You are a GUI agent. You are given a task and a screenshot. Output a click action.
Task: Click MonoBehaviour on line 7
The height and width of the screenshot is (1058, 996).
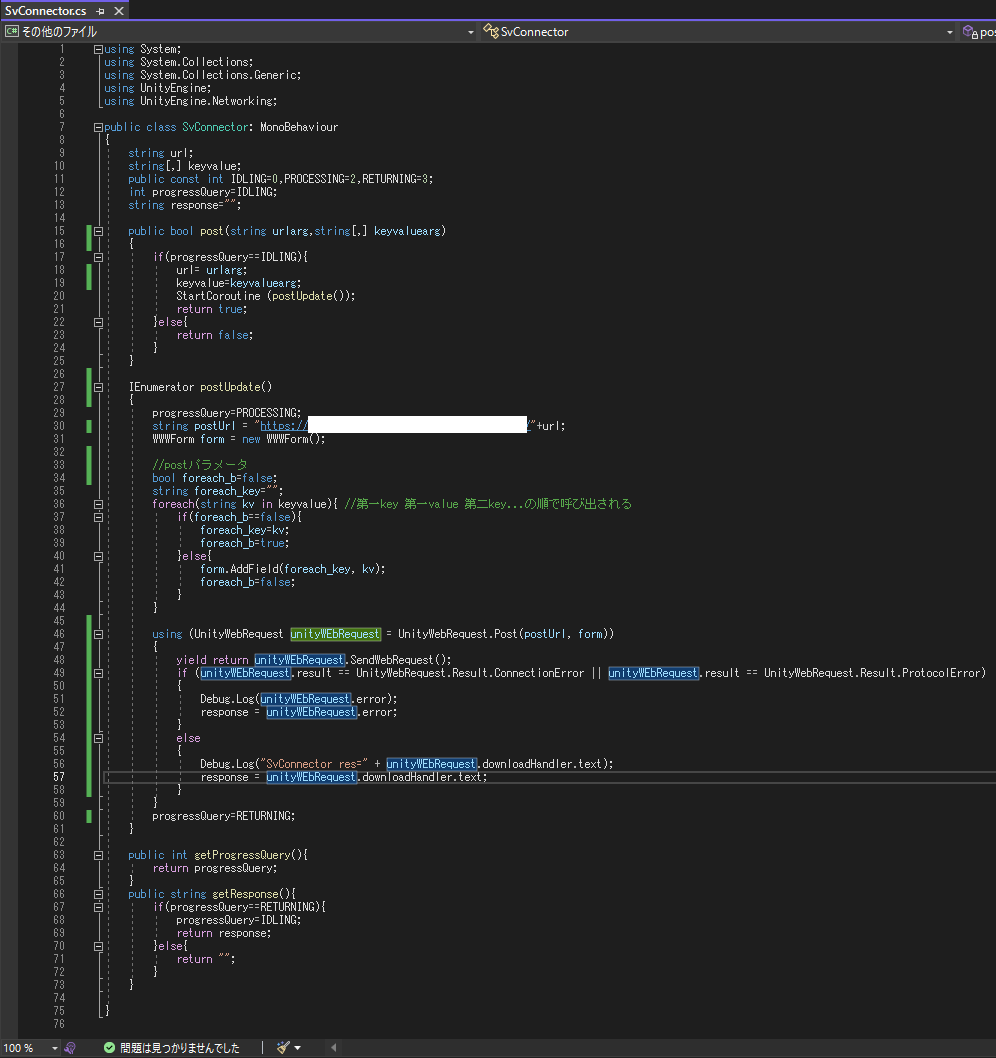pyautogui.click(x=299, y=127)
